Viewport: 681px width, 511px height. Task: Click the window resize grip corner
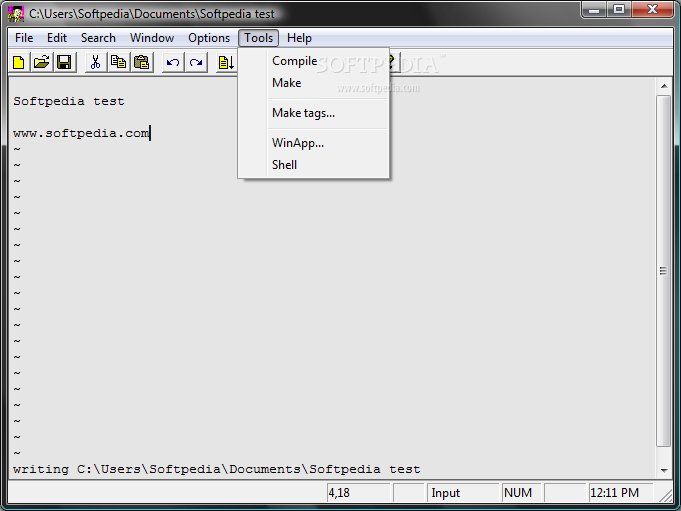tap(666, 496)
